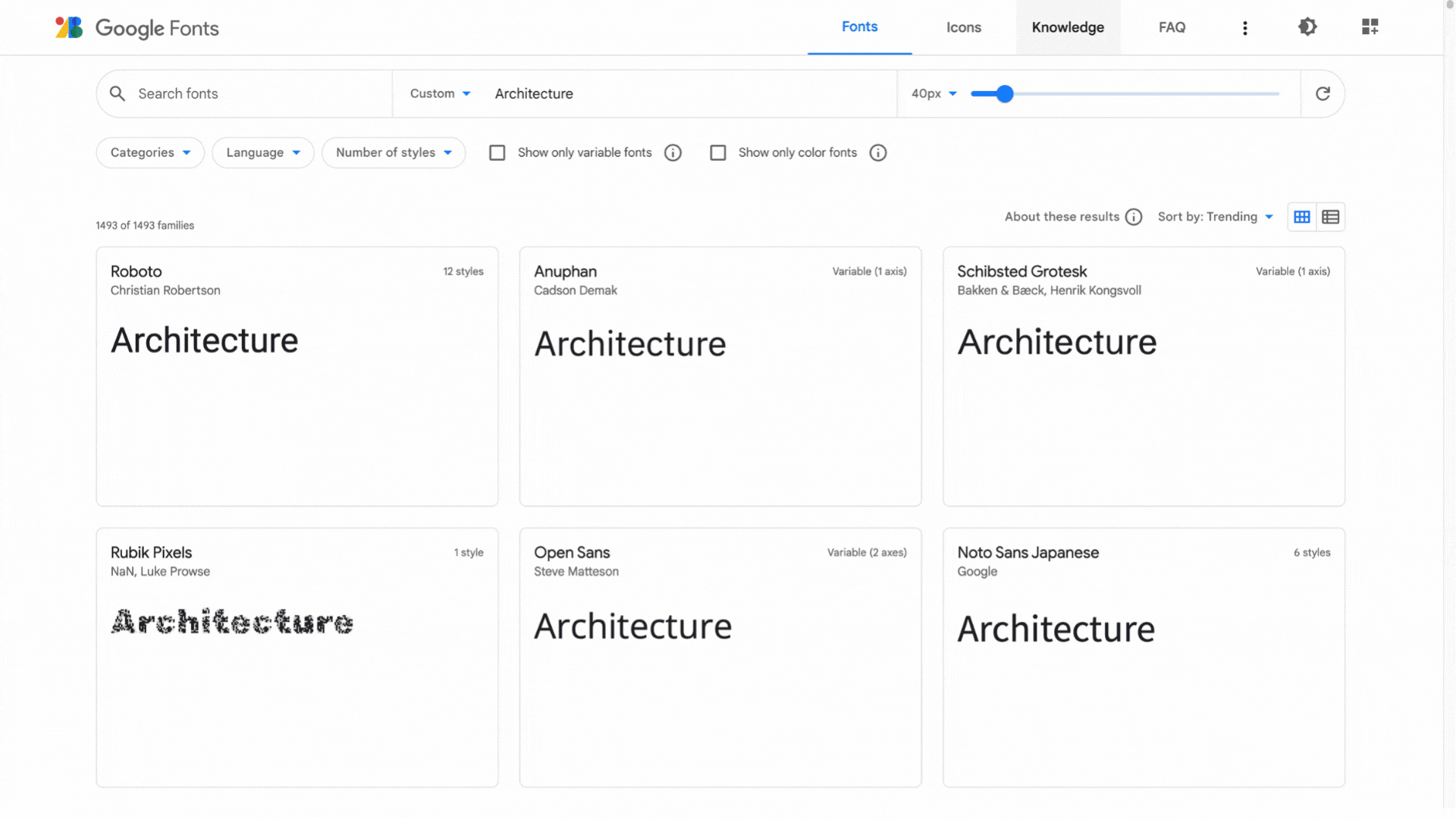Viewport: 1456px width, 819px height.
Task: Expand the Categories filter dropdown
Action: click(150, 153)
